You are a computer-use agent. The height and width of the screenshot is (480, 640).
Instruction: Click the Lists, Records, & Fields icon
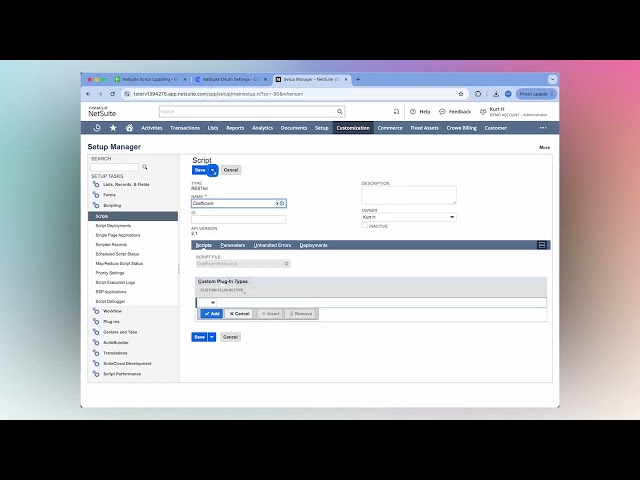(96, 184)
